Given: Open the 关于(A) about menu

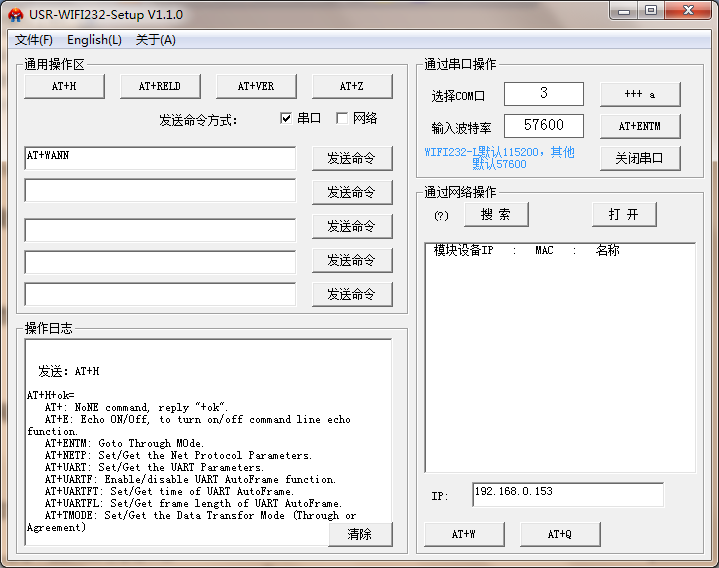Looking at the screenshot, I should pos(155,40).
